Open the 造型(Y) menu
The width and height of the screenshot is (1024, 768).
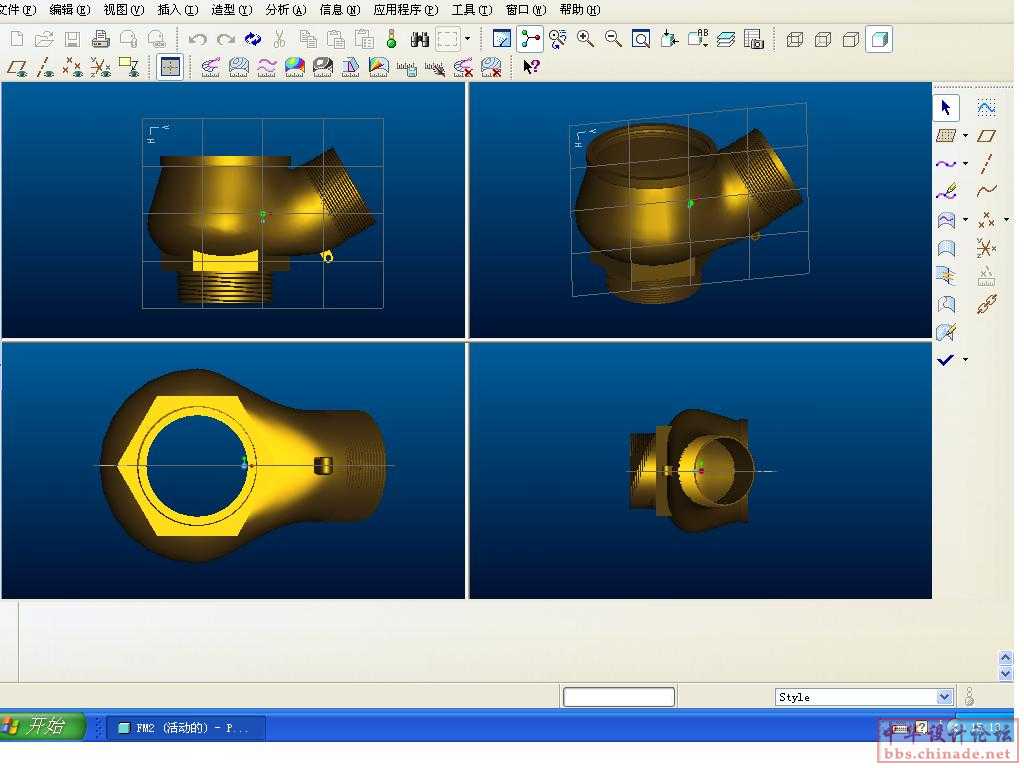[231, 9]
